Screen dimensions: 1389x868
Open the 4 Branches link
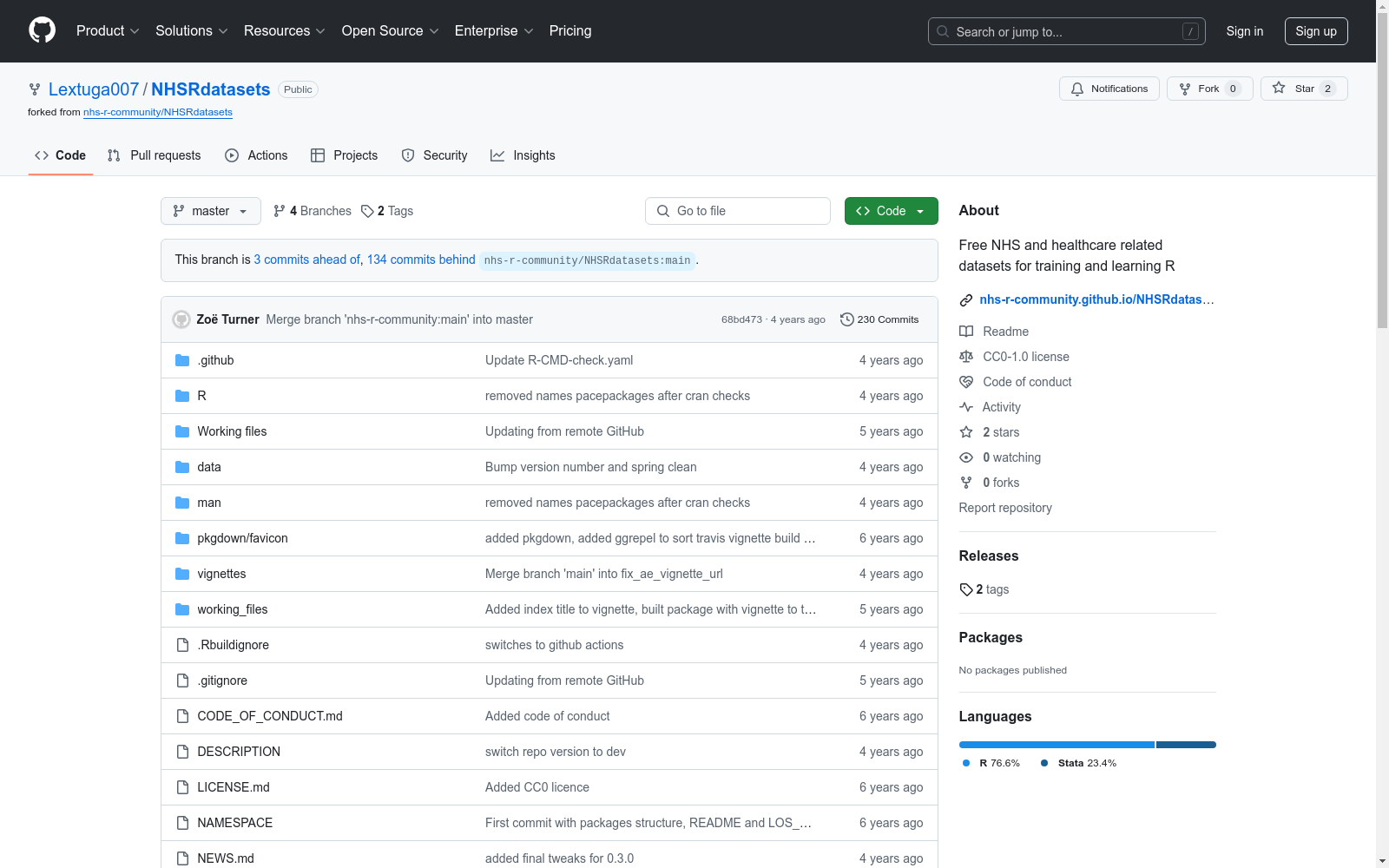tap(313, 211)
